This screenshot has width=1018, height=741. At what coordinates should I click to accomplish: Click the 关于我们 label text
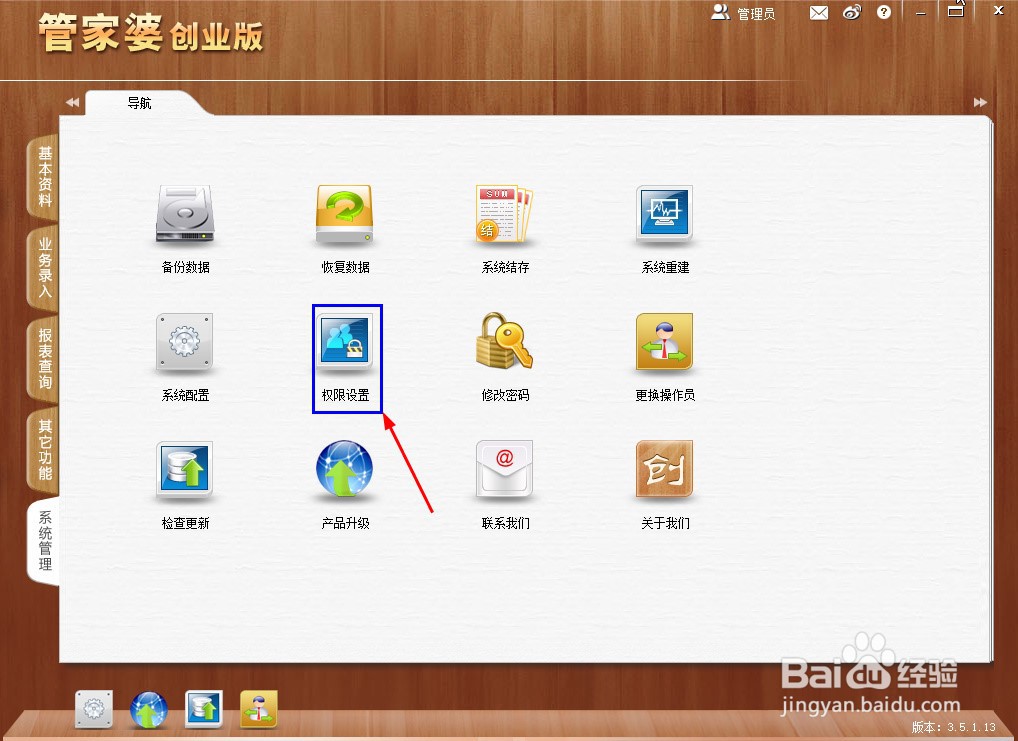pyautogui.click(x=665, y=523)
